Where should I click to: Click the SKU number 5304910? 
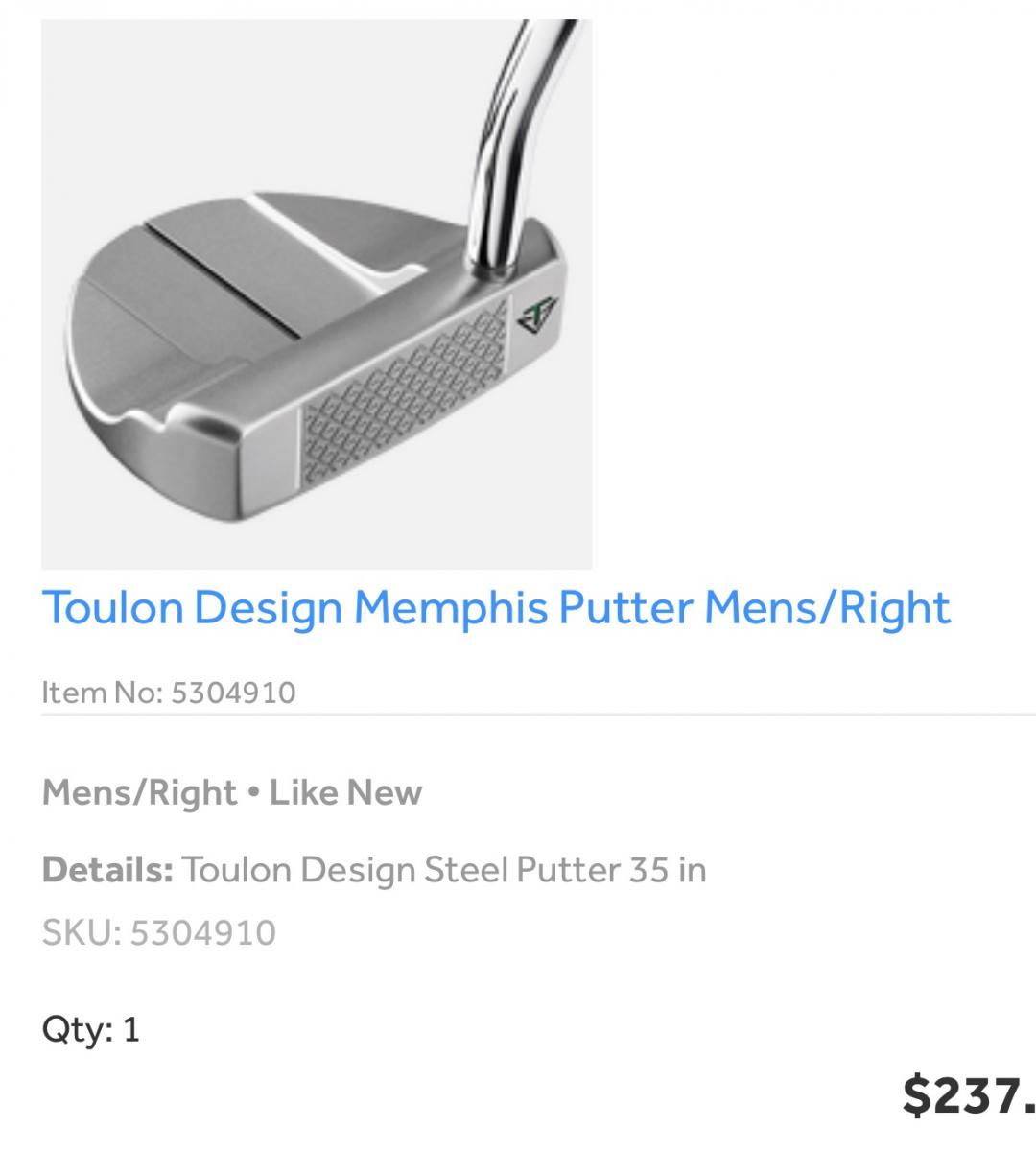coord(202,932)
